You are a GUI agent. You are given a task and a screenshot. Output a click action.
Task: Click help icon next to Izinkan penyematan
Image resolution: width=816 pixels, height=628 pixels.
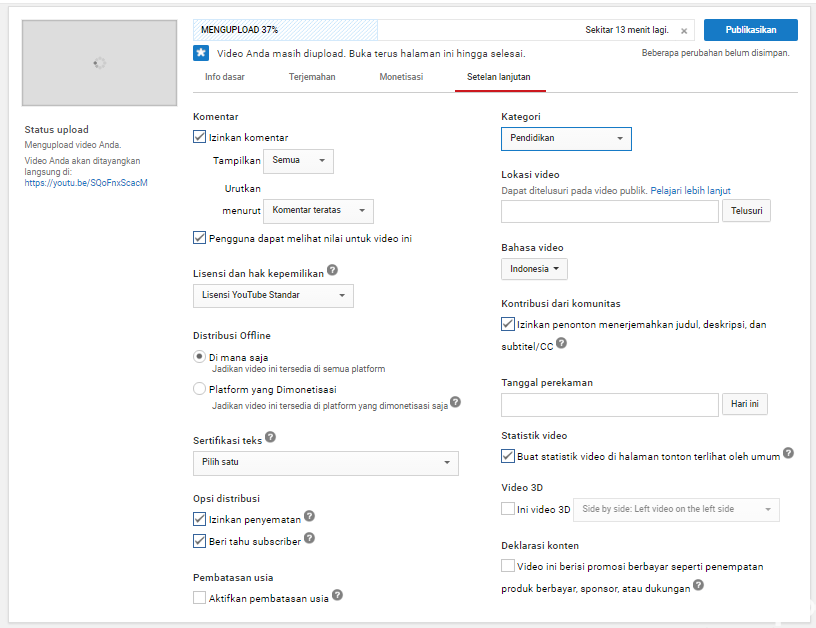pyautogui.click(x=309, y=516)
